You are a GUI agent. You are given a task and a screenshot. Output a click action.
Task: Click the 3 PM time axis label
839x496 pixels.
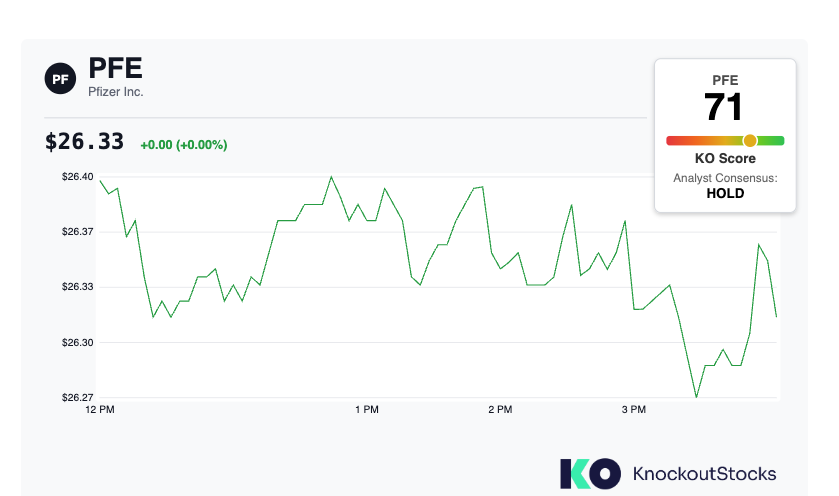(634, 410)
